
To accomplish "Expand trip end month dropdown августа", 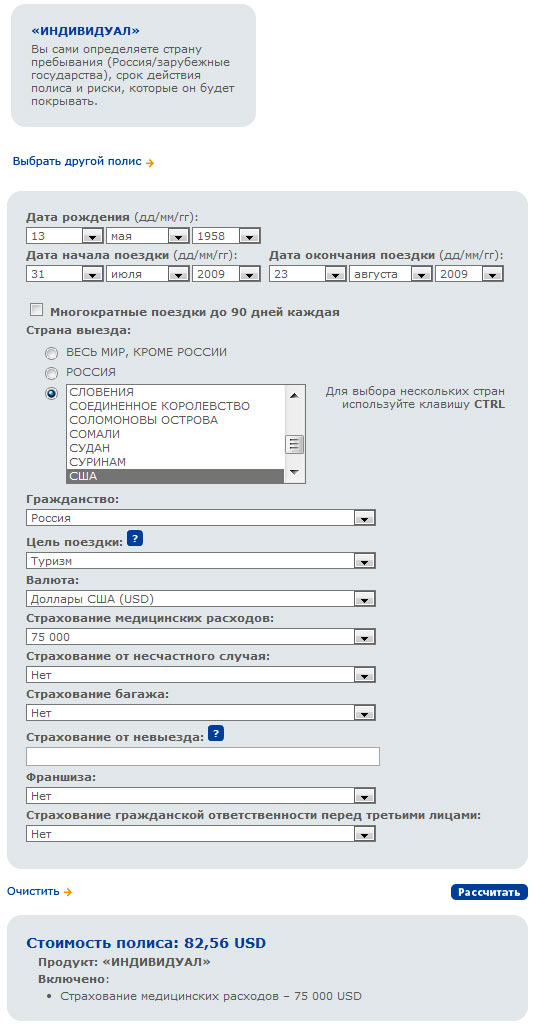I will [x=390, y=274].
